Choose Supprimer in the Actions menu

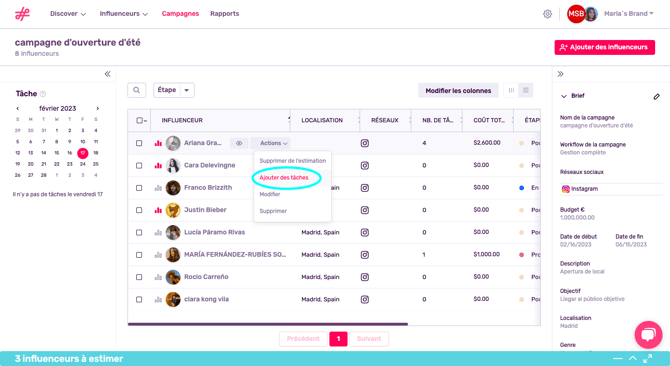[273, 211]
